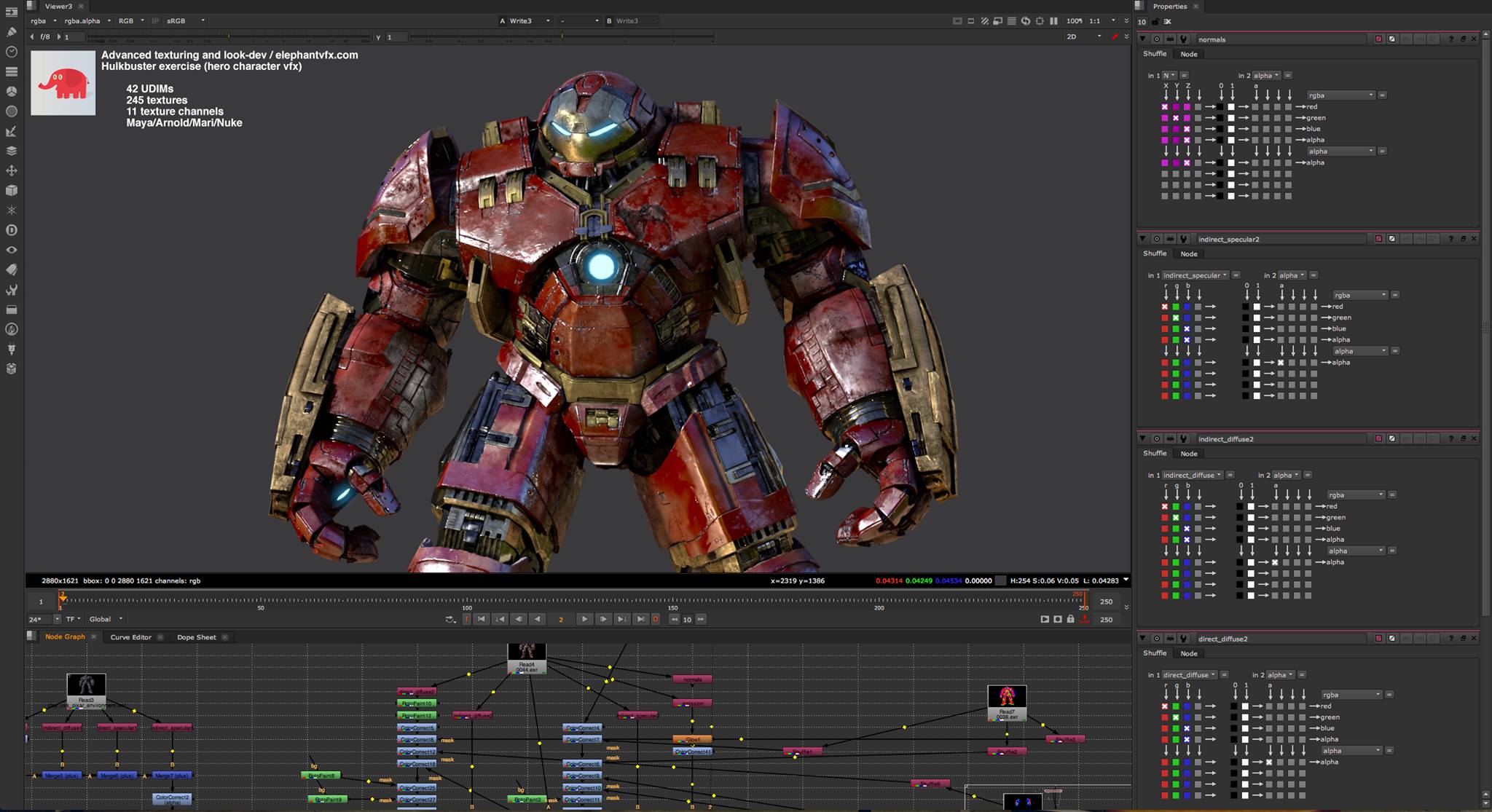Click the capture viewer icon in timeline

[x=1058, y=619]
